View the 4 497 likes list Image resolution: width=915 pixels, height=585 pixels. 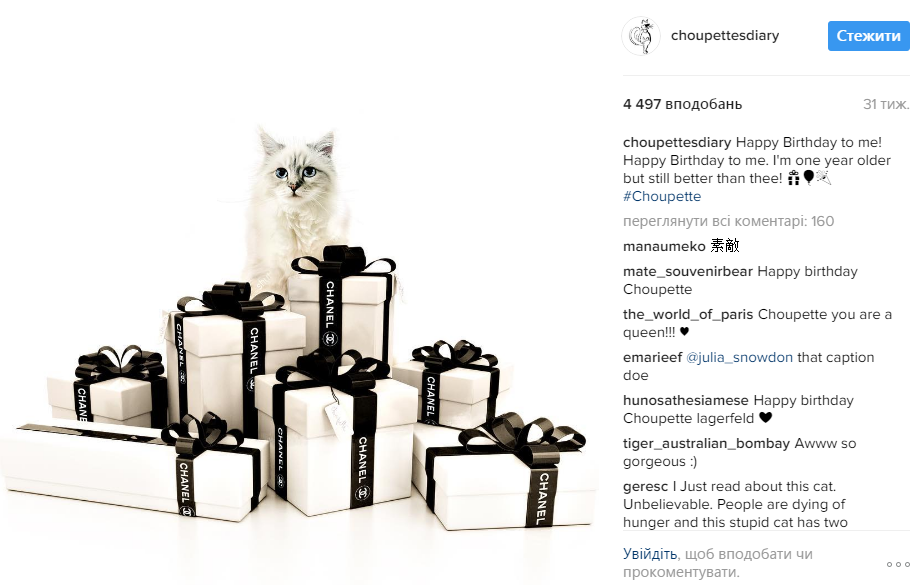tap(682, 105)
